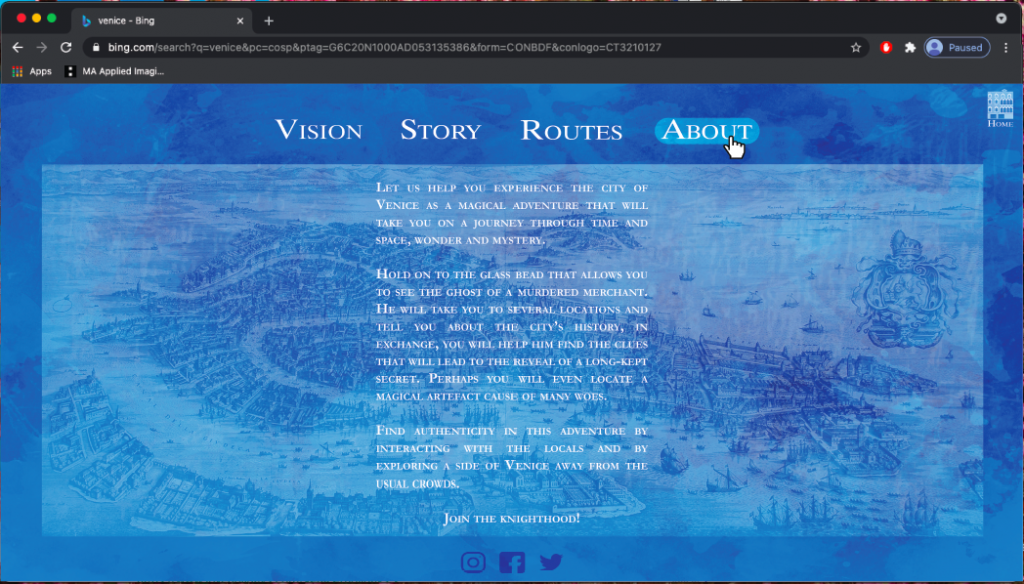This screenshot has width=1024, height=584.
Task: Open the red ad blocker extension
Action: pos(886,47)
